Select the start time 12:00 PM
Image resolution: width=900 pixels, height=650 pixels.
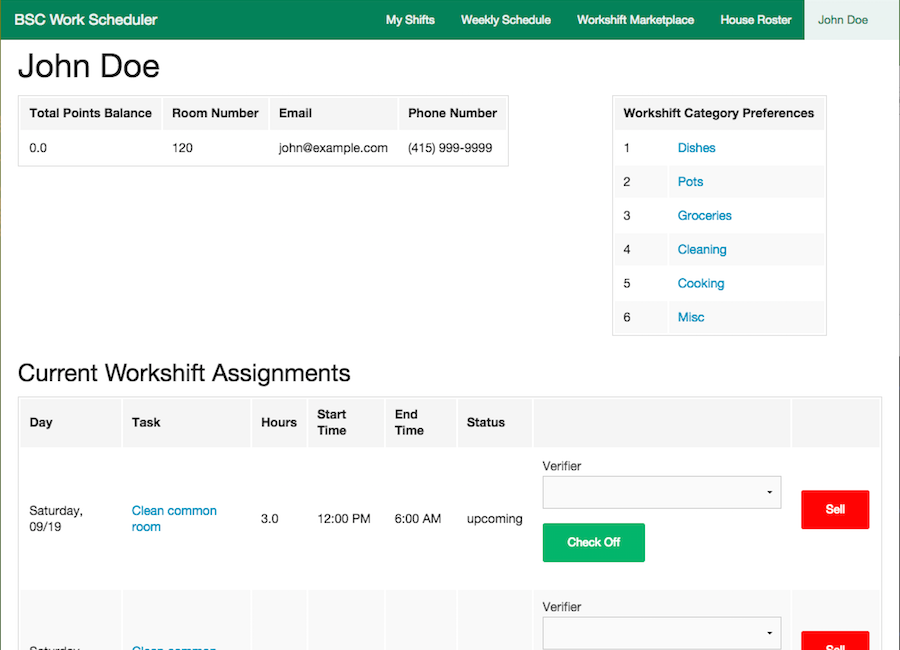click(x=344, y=519)
